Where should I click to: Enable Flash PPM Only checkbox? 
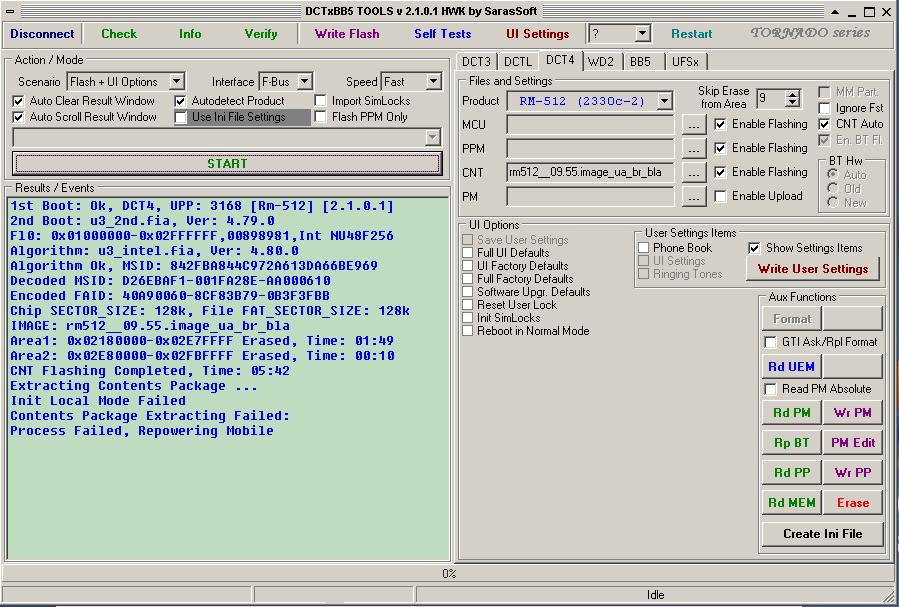click(321, 118)
